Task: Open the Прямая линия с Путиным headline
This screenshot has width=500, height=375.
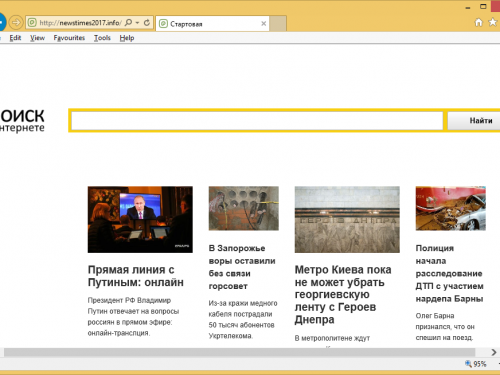Action: (136, 276)
